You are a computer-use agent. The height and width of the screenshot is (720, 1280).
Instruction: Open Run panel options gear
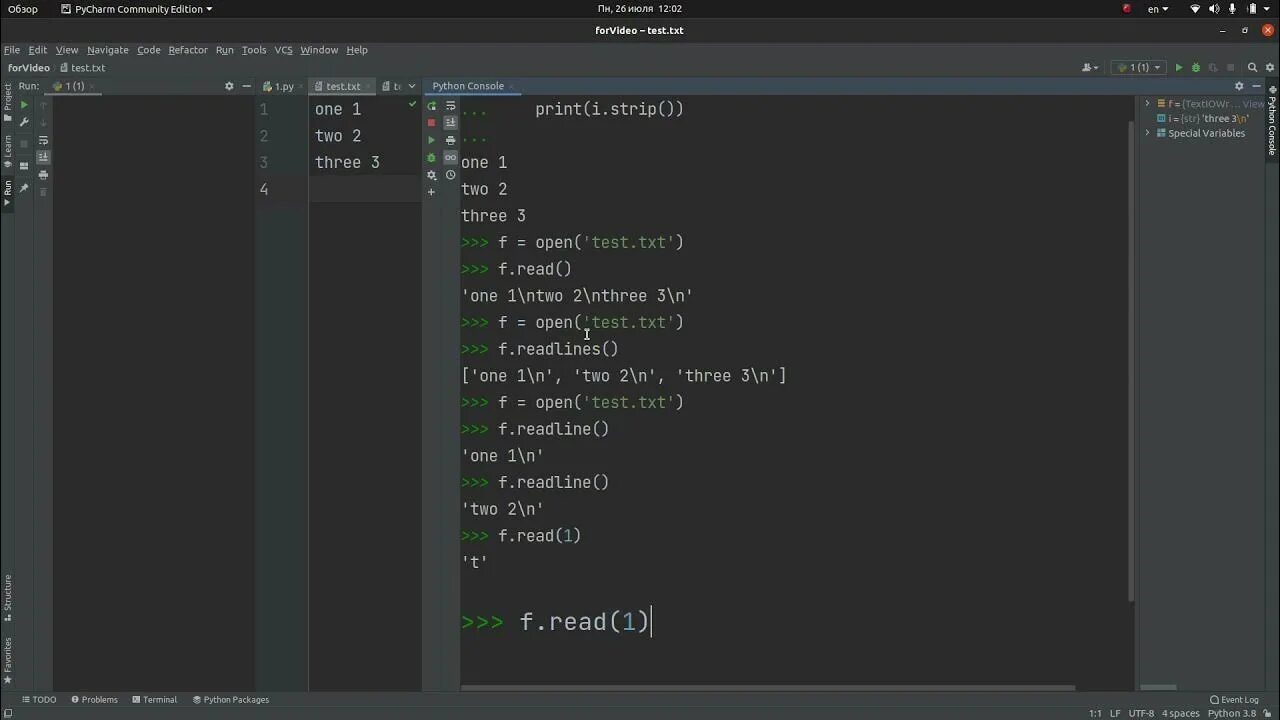(x=229, y=86)
